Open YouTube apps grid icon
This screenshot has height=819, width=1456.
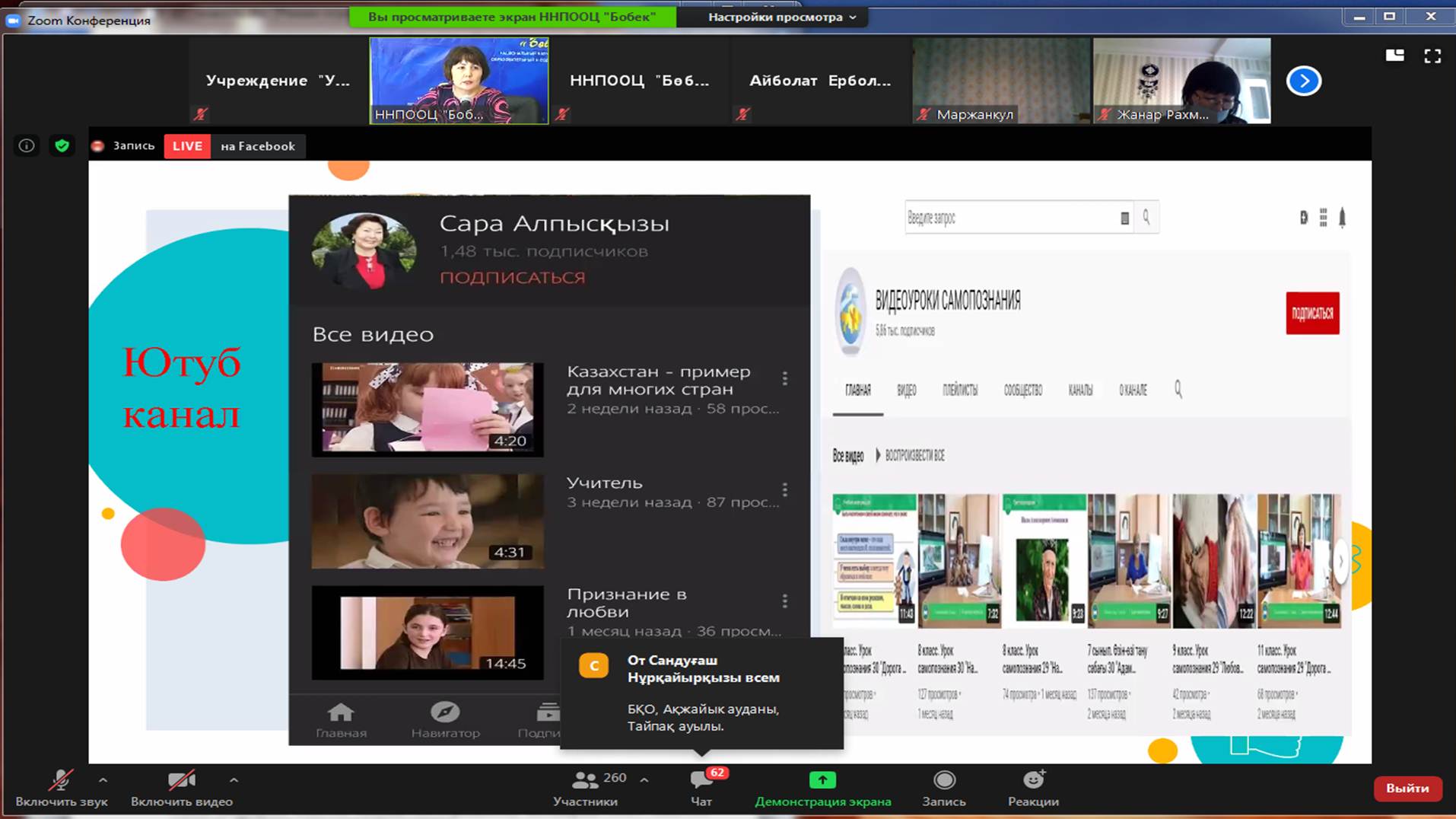[x=1323, y=218]
